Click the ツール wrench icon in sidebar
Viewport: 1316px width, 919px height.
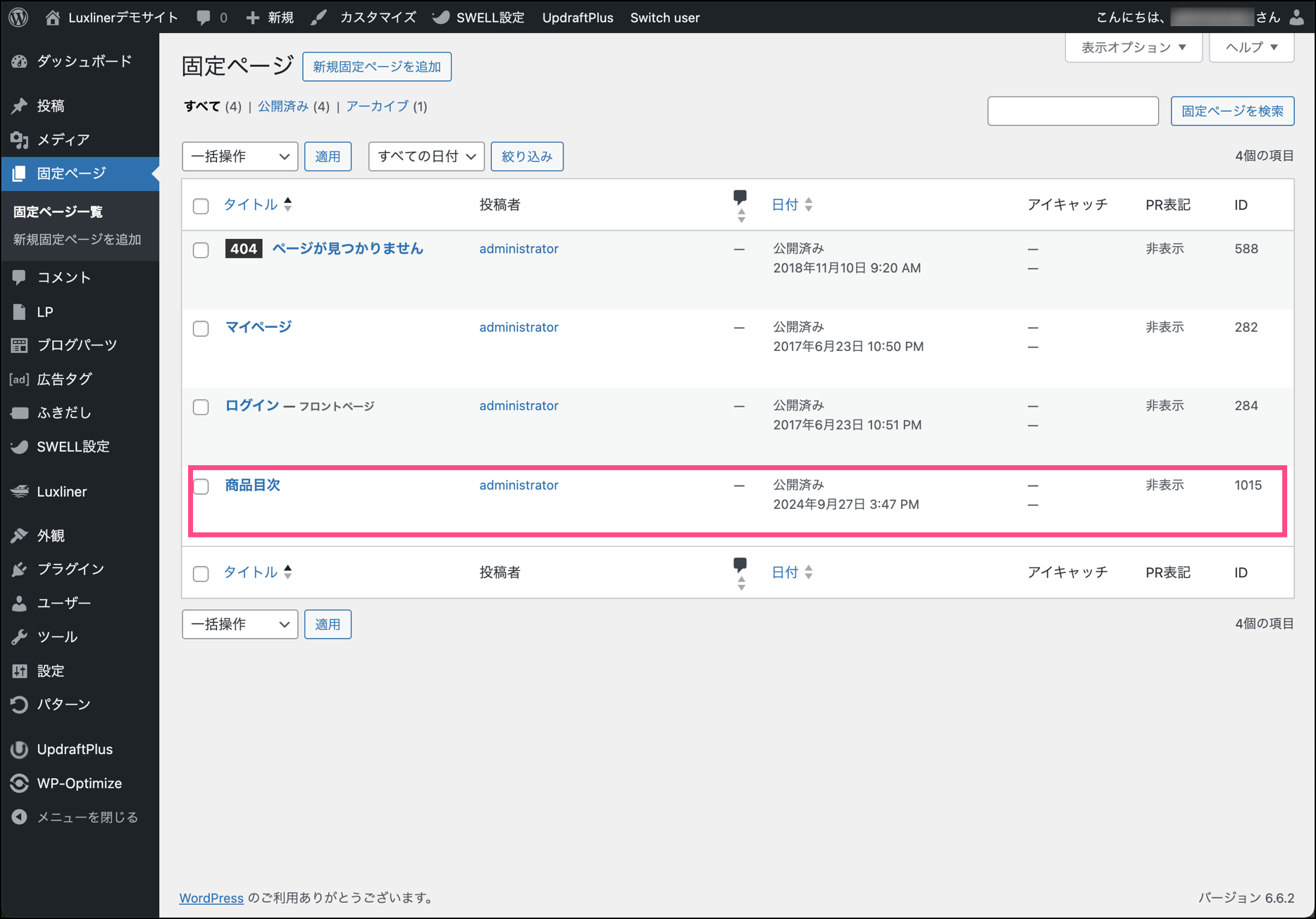tap(20, 637)
